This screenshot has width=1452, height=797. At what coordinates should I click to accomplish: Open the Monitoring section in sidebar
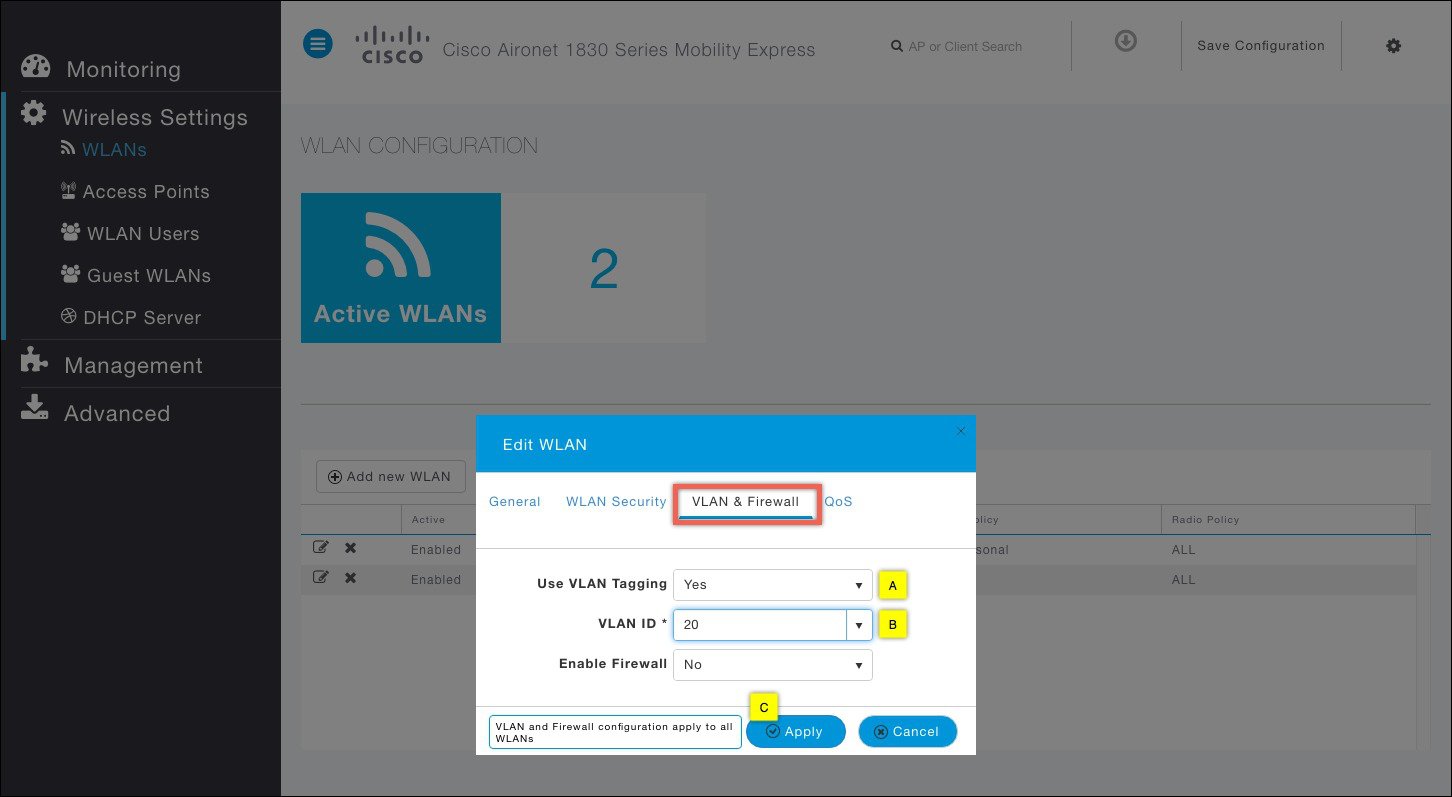coord(123,69)
